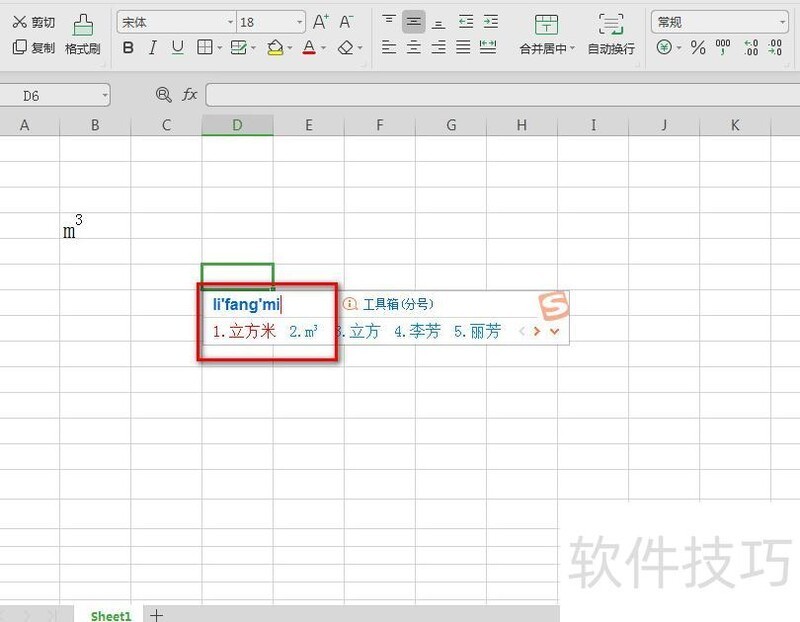The height and width of the screenshot is (622, 800).
Task: Decrease indent icon
Action: pyautogui.click(x=466, y=21)
